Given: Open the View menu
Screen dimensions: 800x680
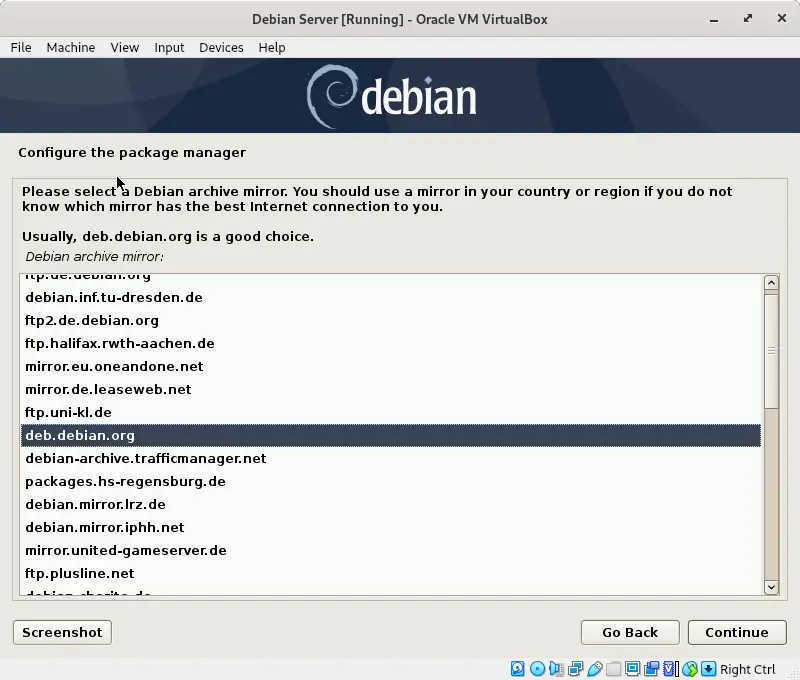Looking at the screenshot, I should (124, 47).
